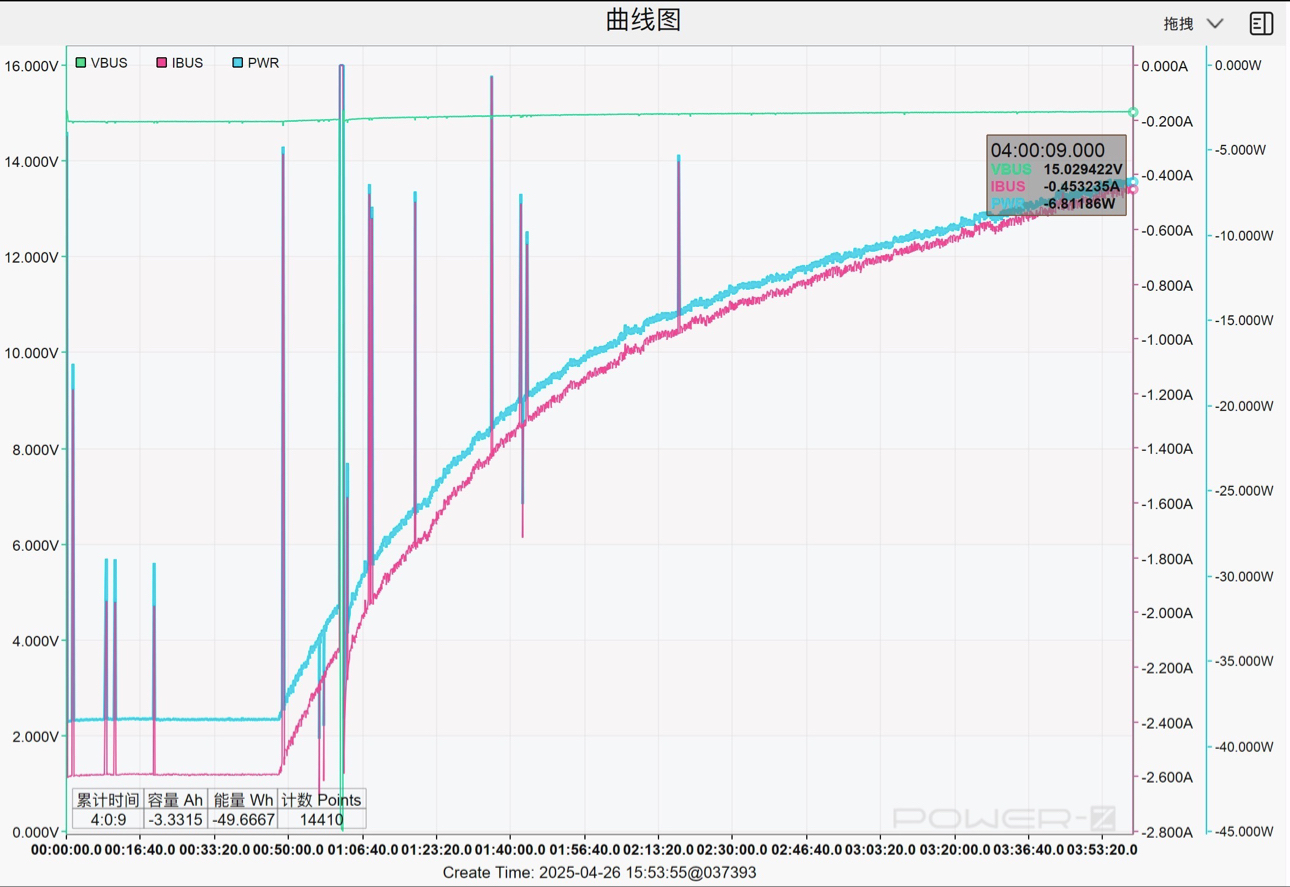
Task: Click the 累计时间 table header
Action: (x=108, y=800)
